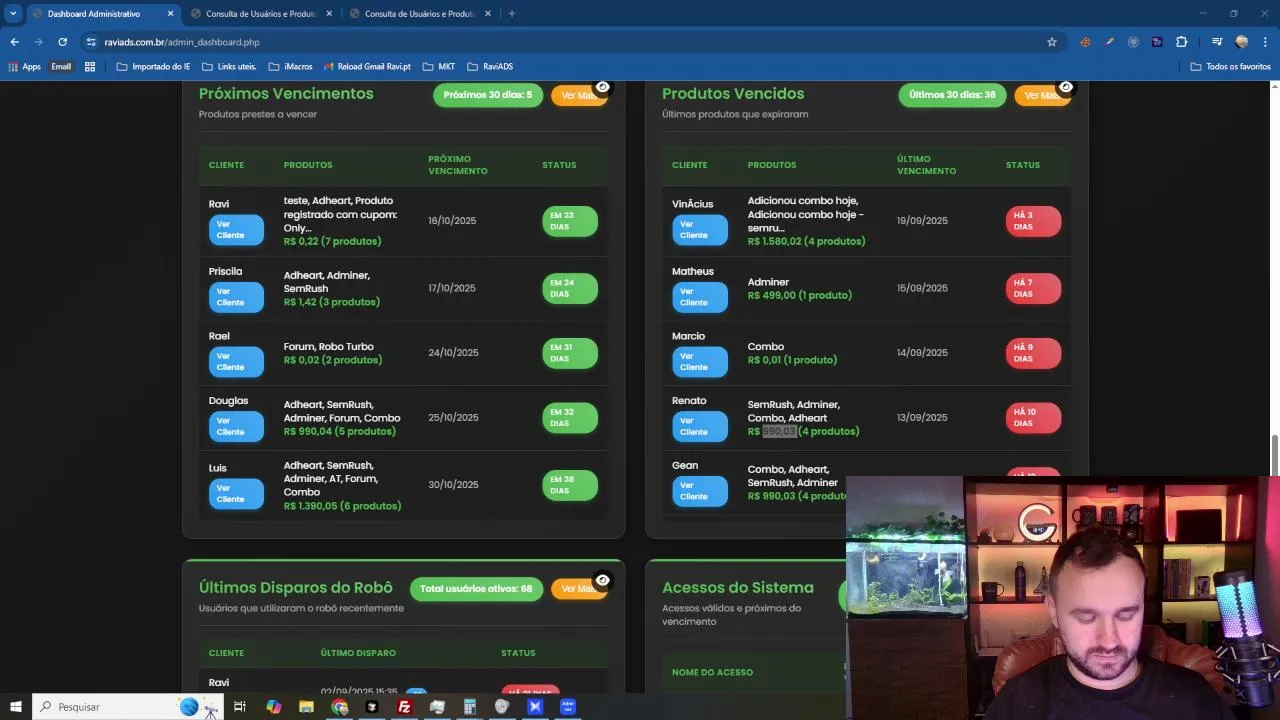Open the tab search dropdown arrow
This screenshot has width=1280, height=720.
(x=13, y=14)
